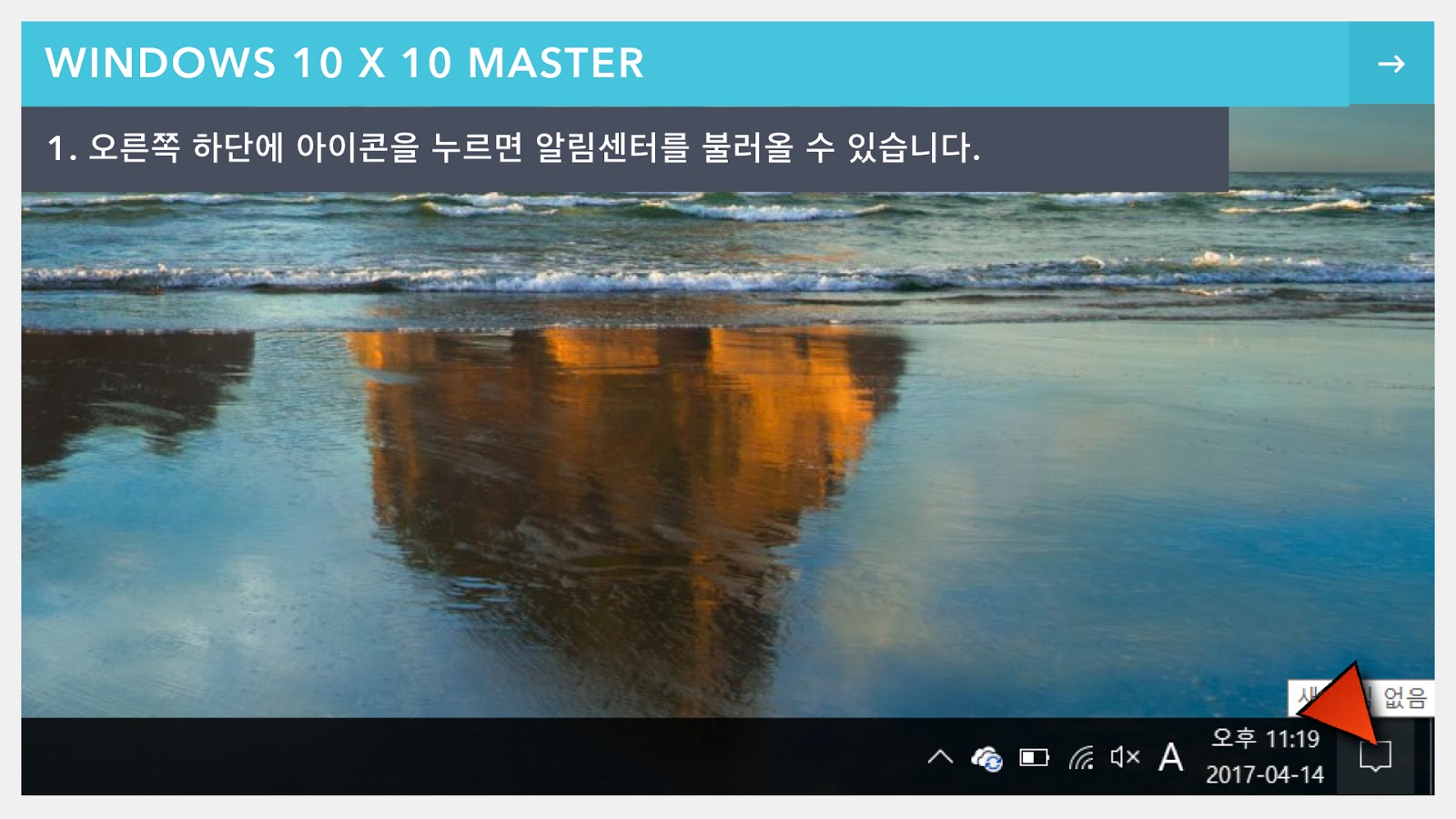The width and height of the screenshot is (1456, 819).
Task: Open the clock showing 오후 11:19
Action: pos(1265,738)
